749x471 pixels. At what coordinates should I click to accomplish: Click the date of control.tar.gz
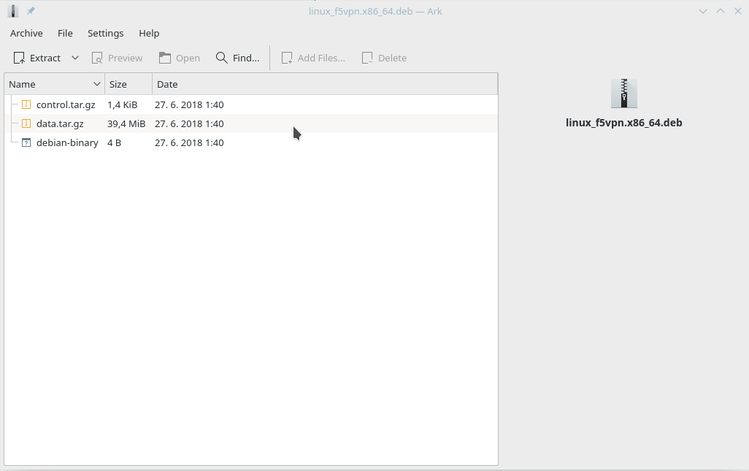(x=189, y=105)
